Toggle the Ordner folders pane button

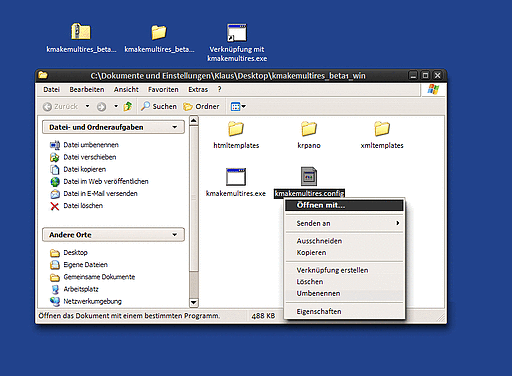pos(201,106)
